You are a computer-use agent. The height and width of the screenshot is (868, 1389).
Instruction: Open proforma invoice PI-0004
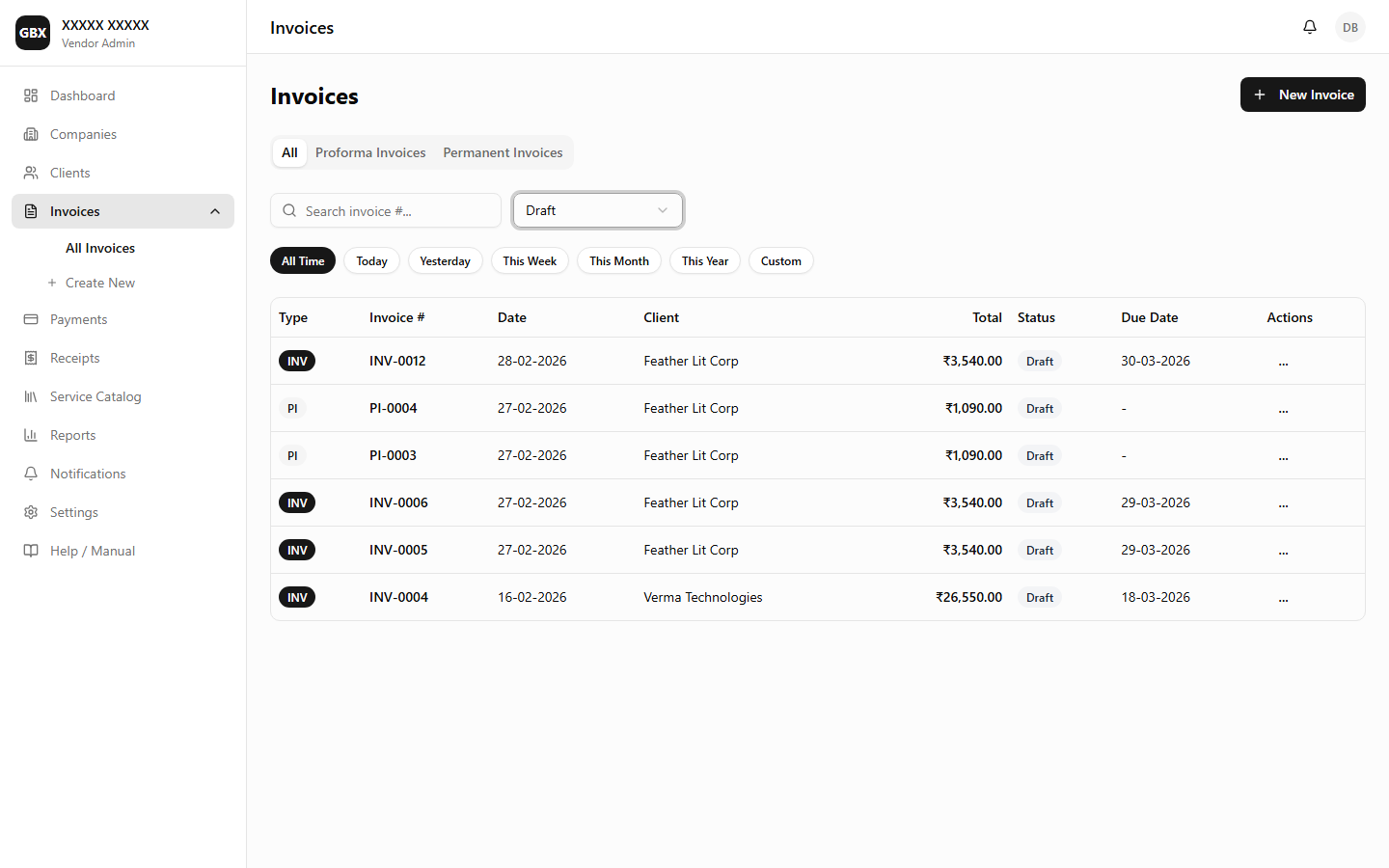pos(394,408)
